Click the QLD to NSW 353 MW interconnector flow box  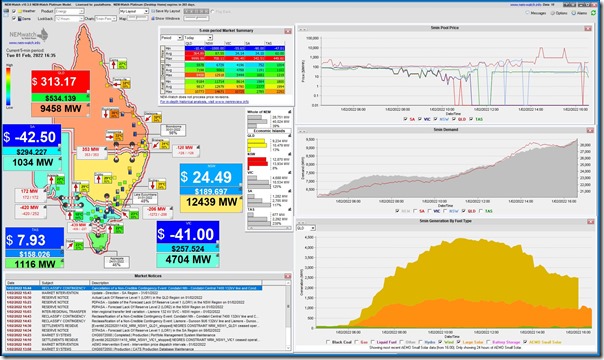[x=91, y=152]
